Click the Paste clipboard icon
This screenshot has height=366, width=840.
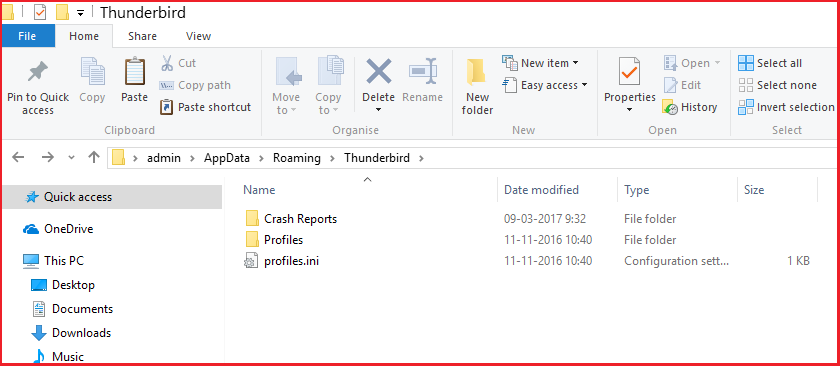point(134,71)
